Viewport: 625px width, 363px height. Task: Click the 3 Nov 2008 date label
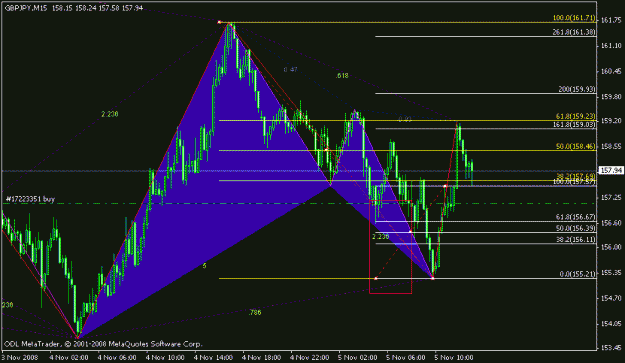[x=21, y=357]
